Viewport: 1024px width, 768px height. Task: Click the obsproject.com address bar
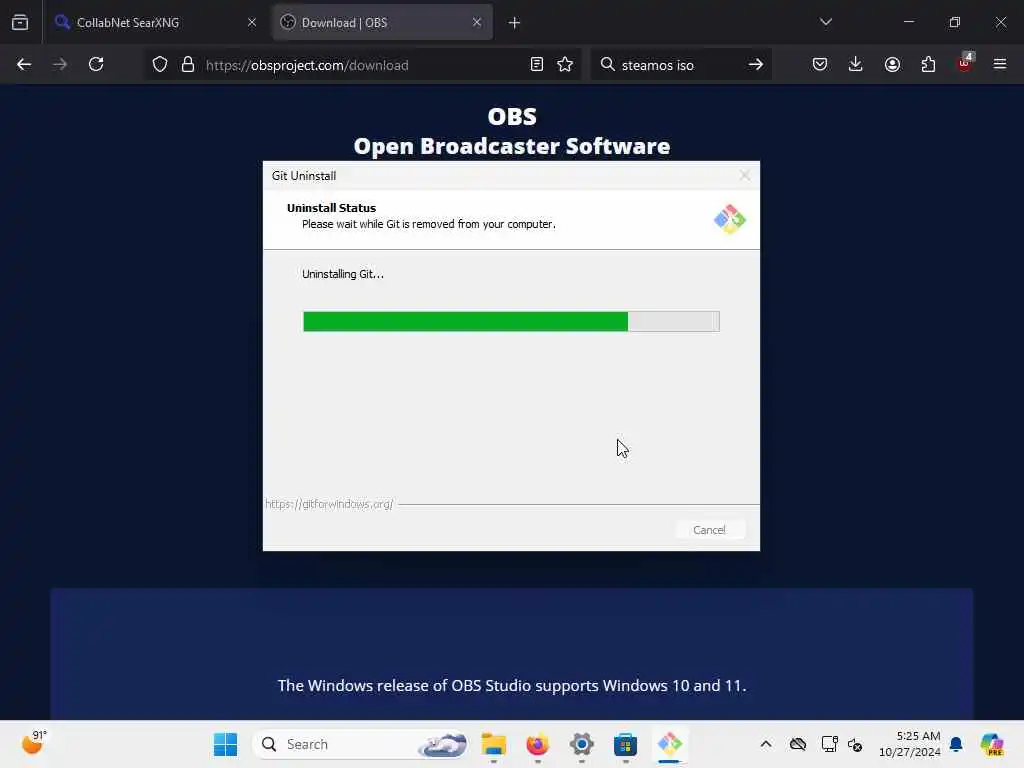click(362, 65)
